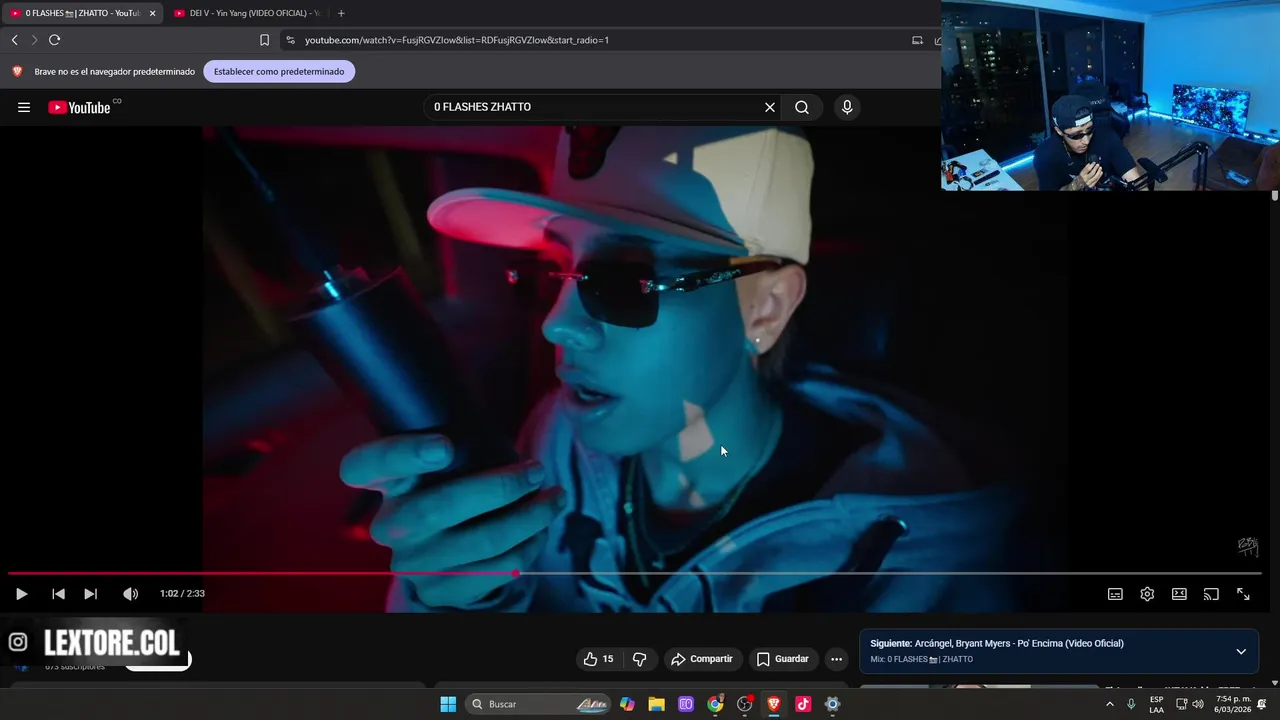Viewport: 1280px width, 720px height.
Task: Click the microphone tray icon
Action: [x=1131, y=704]
